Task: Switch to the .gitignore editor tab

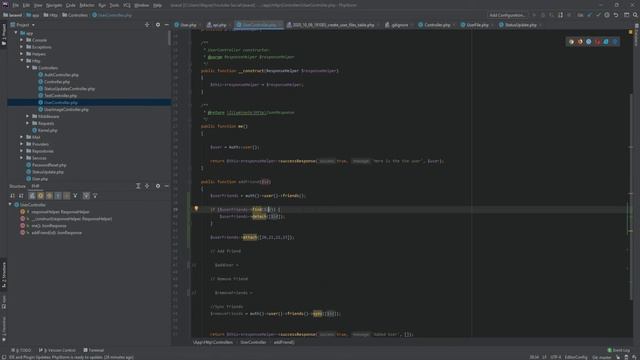Action: [x=399, y=25]
